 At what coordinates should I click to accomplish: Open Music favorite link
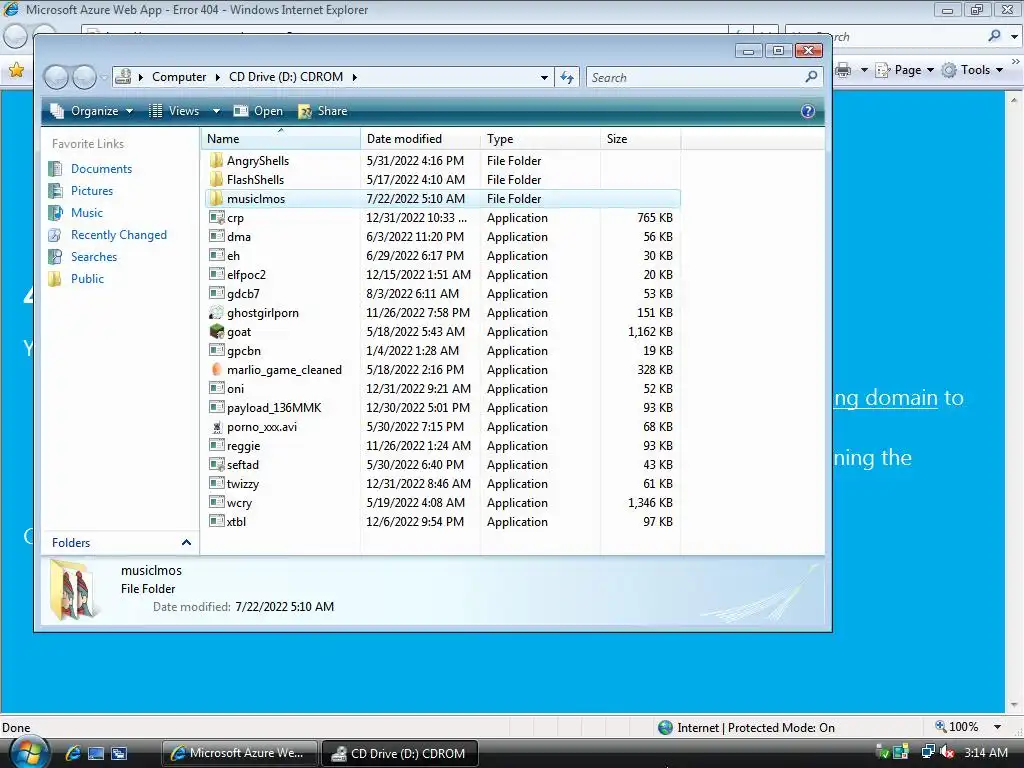[x=87, y=213]
